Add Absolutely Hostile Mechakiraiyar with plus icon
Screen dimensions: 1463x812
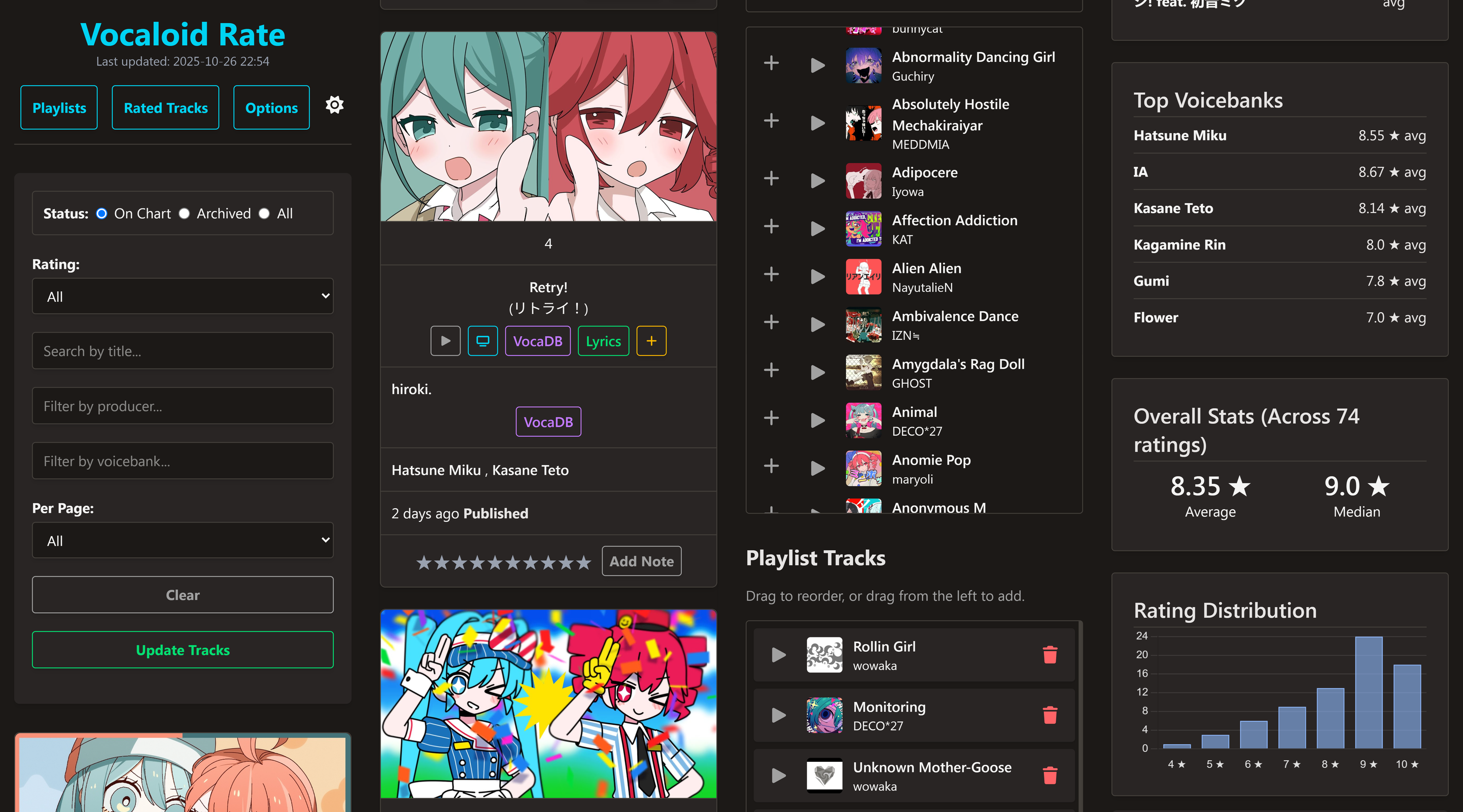pos(771,120)
